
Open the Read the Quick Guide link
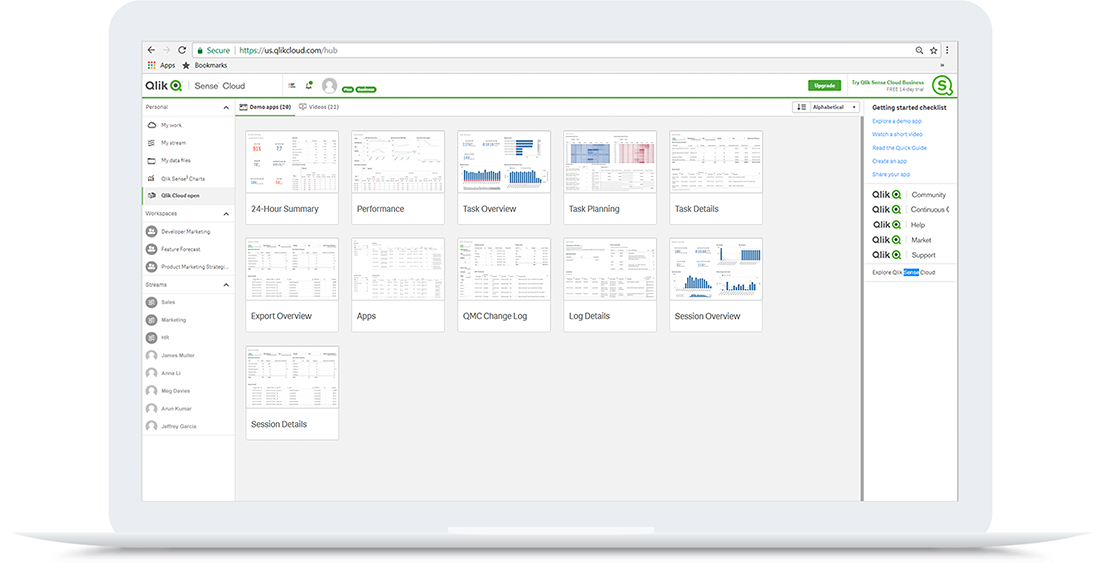pyautogui.click(x=899, y=148)
